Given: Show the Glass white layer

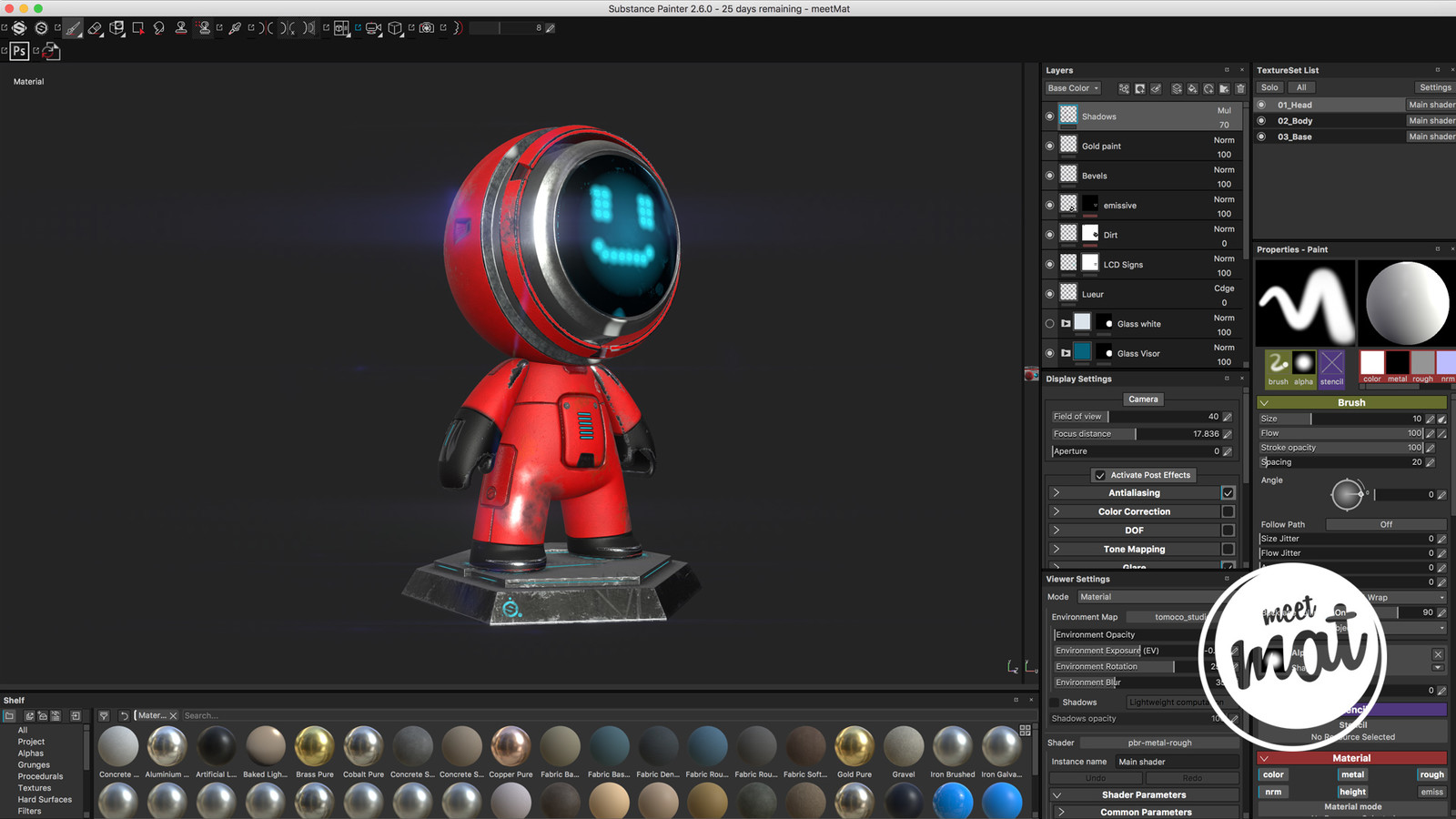Looking at the screenshot, I should (1050, 324).
